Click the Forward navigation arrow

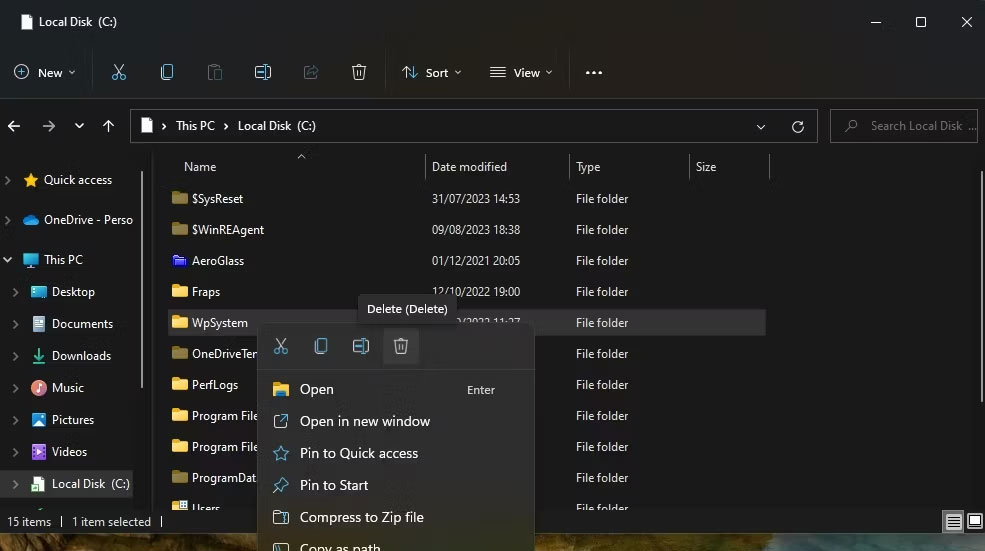[48, 126]
